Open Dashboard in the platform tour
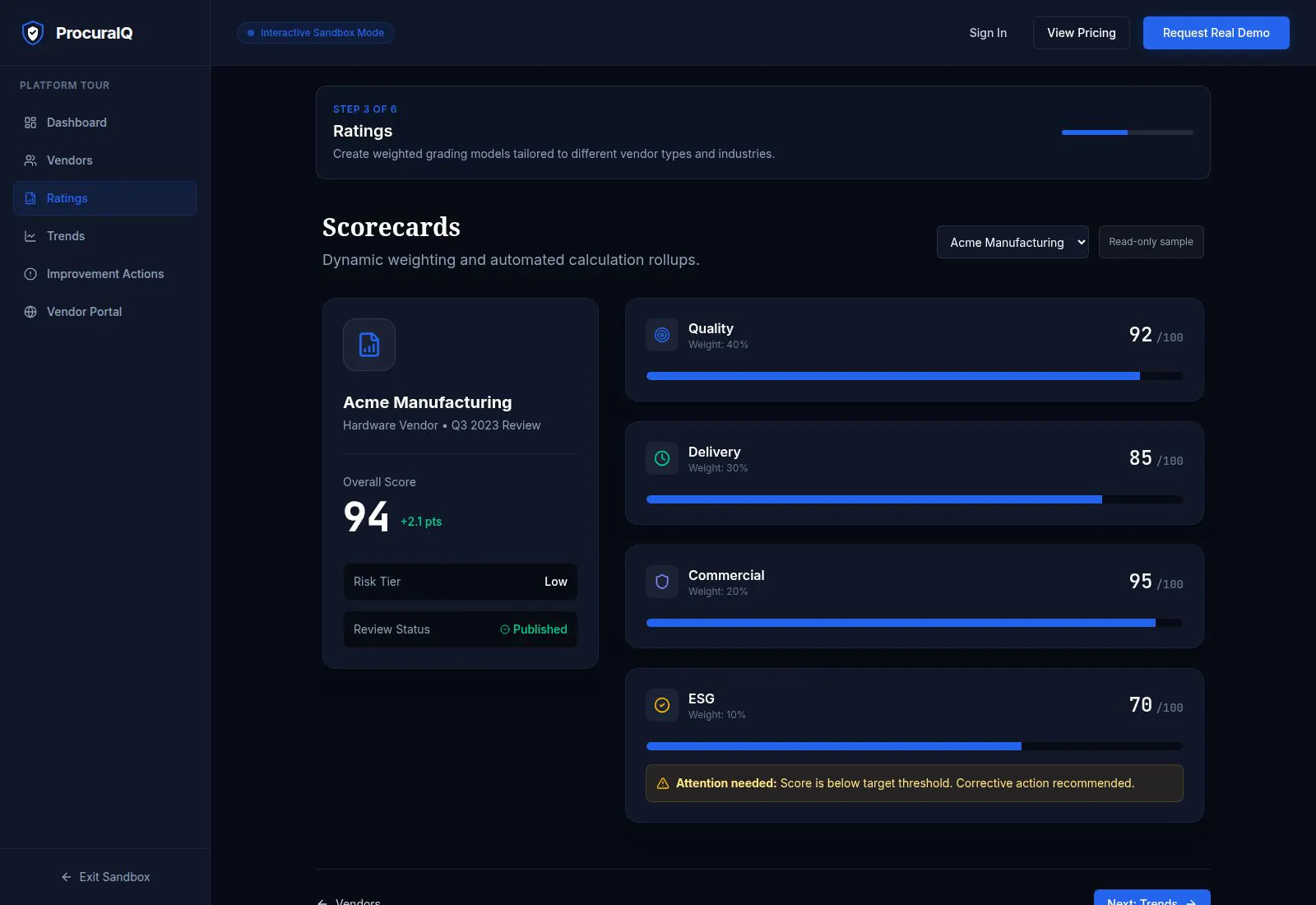Image resolution: width=1316 pixels, height=905 pixels. coord(104,123)
